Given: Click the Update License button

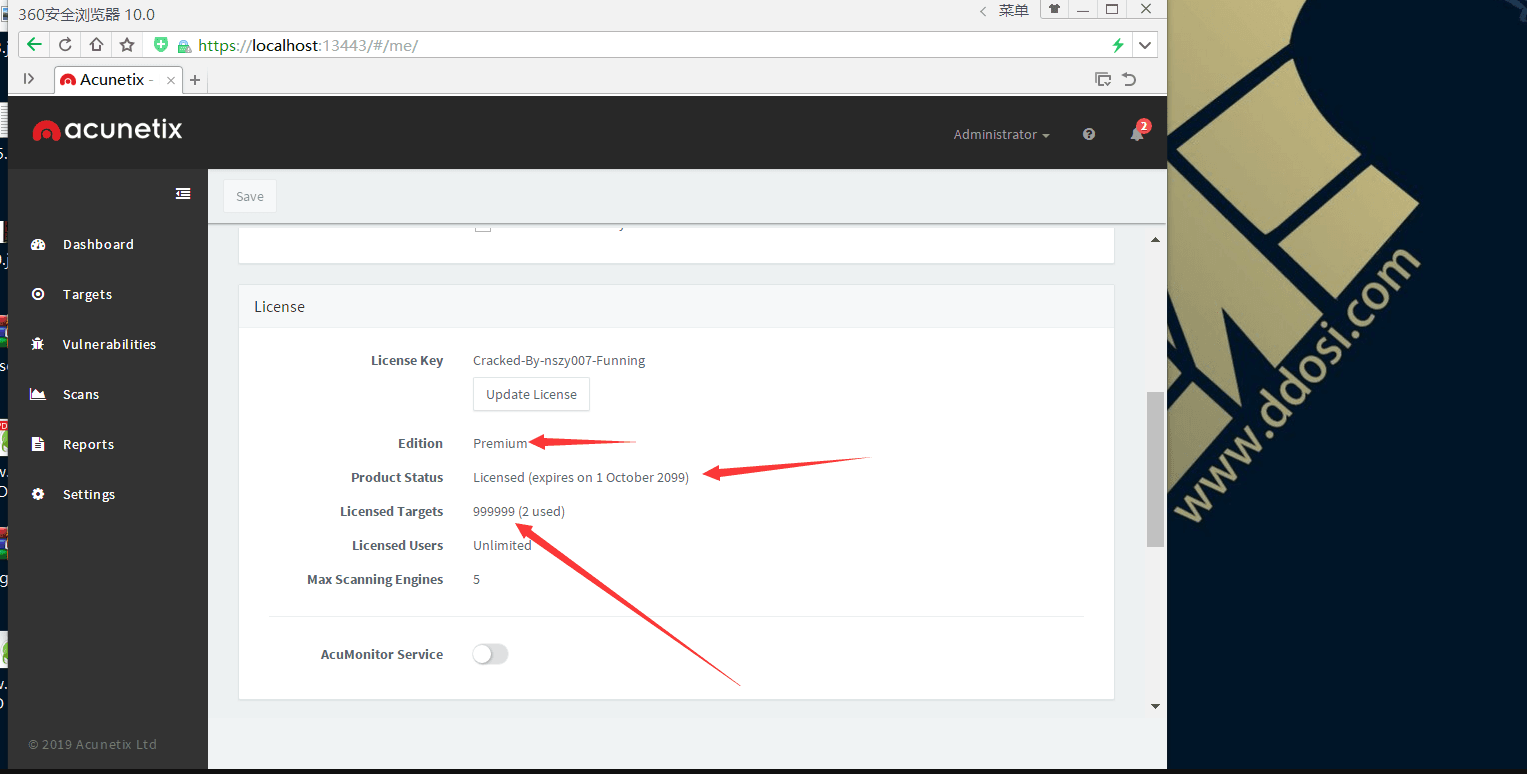Looking at the screenshot, I should coord(531,394).
